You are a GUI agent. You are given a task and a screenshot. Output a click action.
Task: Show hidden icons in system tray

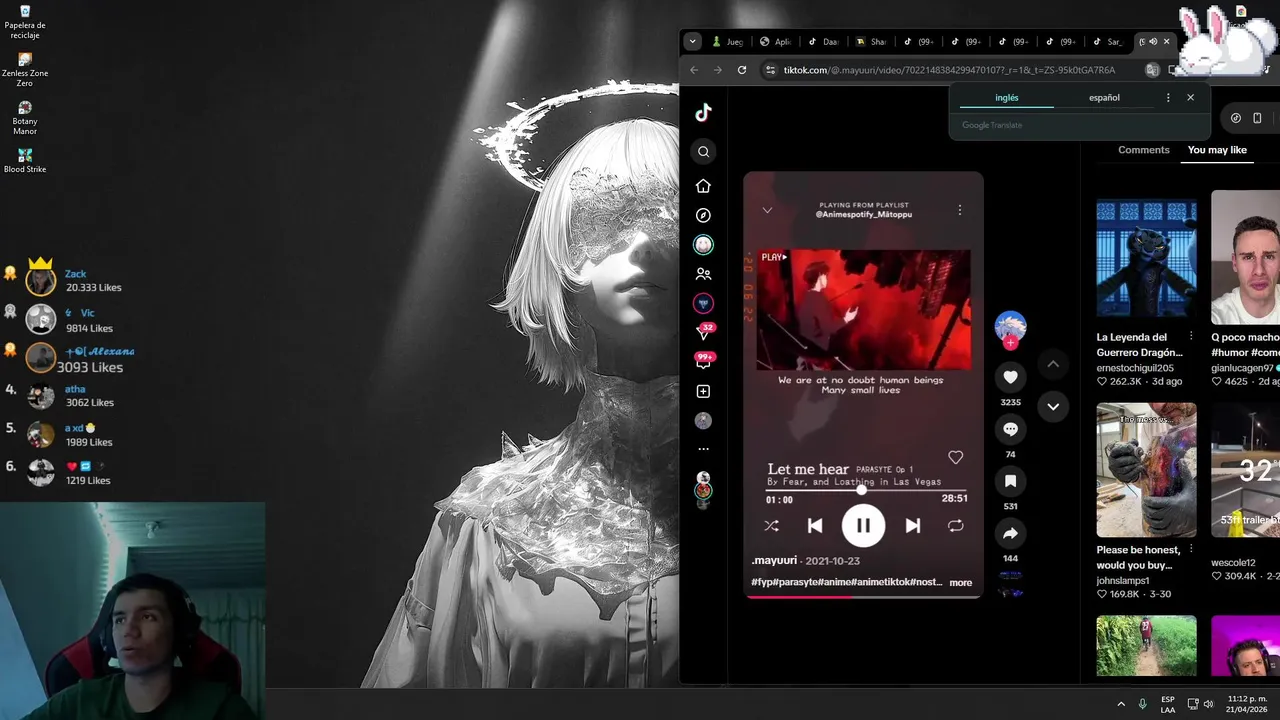click(1121, 704)
